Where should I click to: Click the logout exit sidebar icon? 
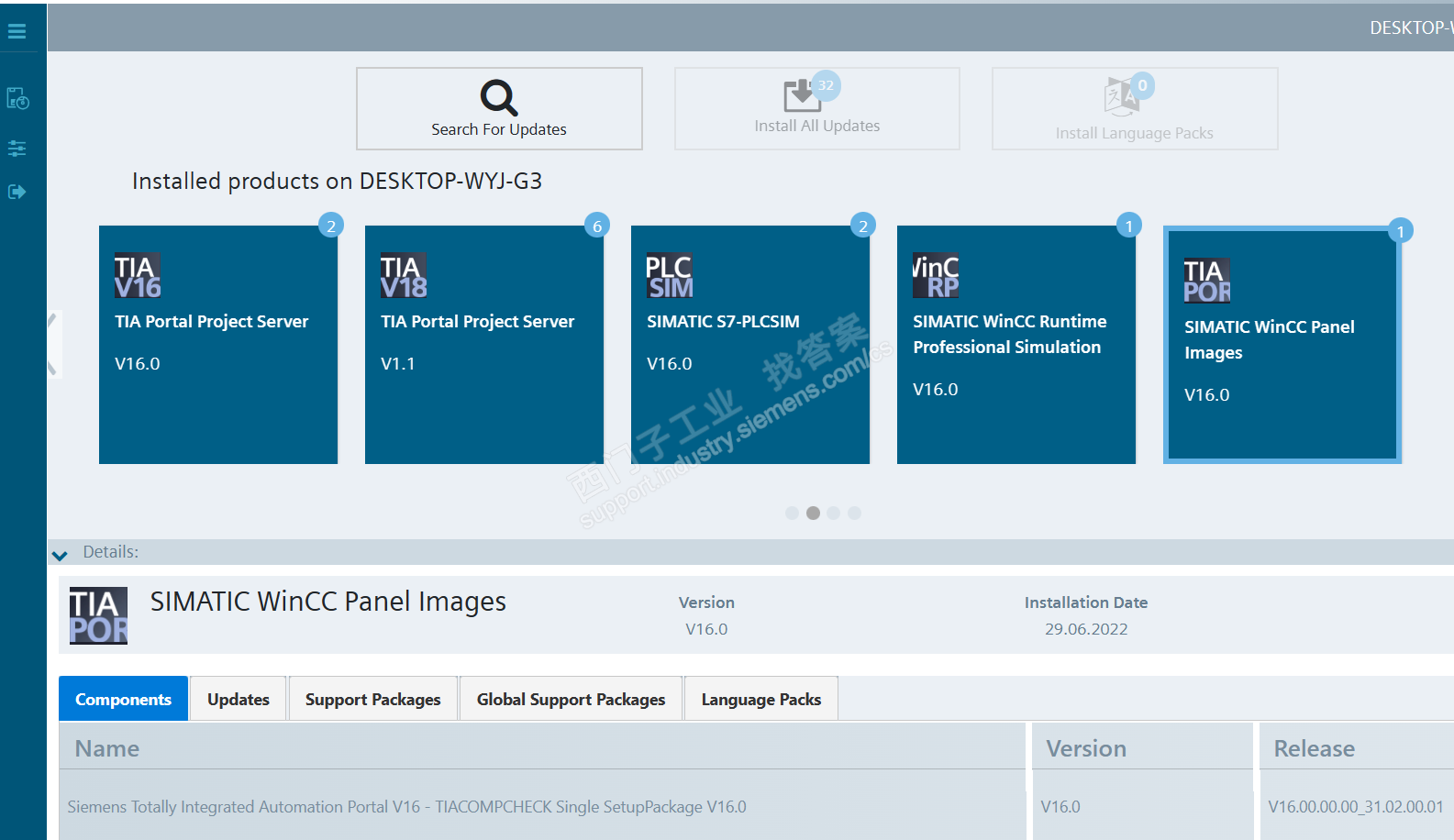pos(17,192)
